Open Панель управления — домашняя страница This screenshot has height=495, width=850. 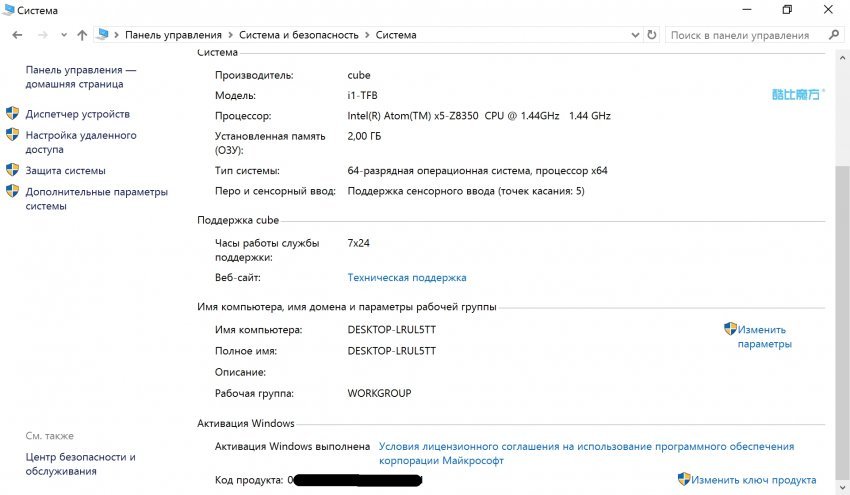tap(80, 77)
